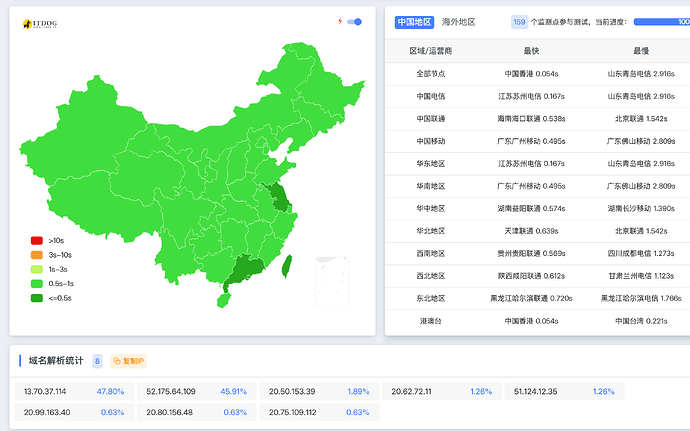
Task: Click the Hainan island on the map
Action: click(x=222, y=299)
